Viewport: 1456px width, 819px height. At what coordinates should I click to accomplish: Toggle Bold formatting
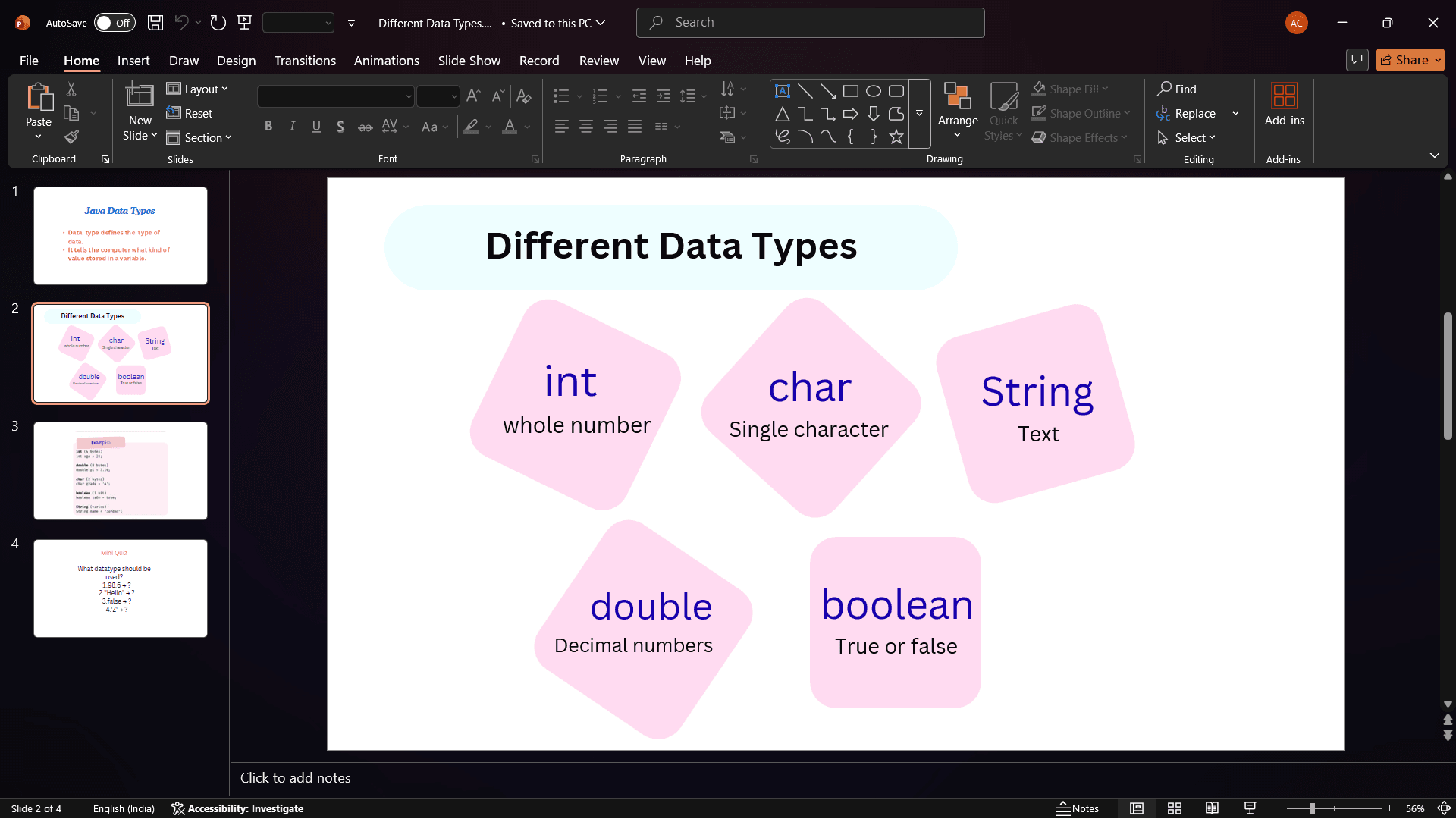coord(268,127)
